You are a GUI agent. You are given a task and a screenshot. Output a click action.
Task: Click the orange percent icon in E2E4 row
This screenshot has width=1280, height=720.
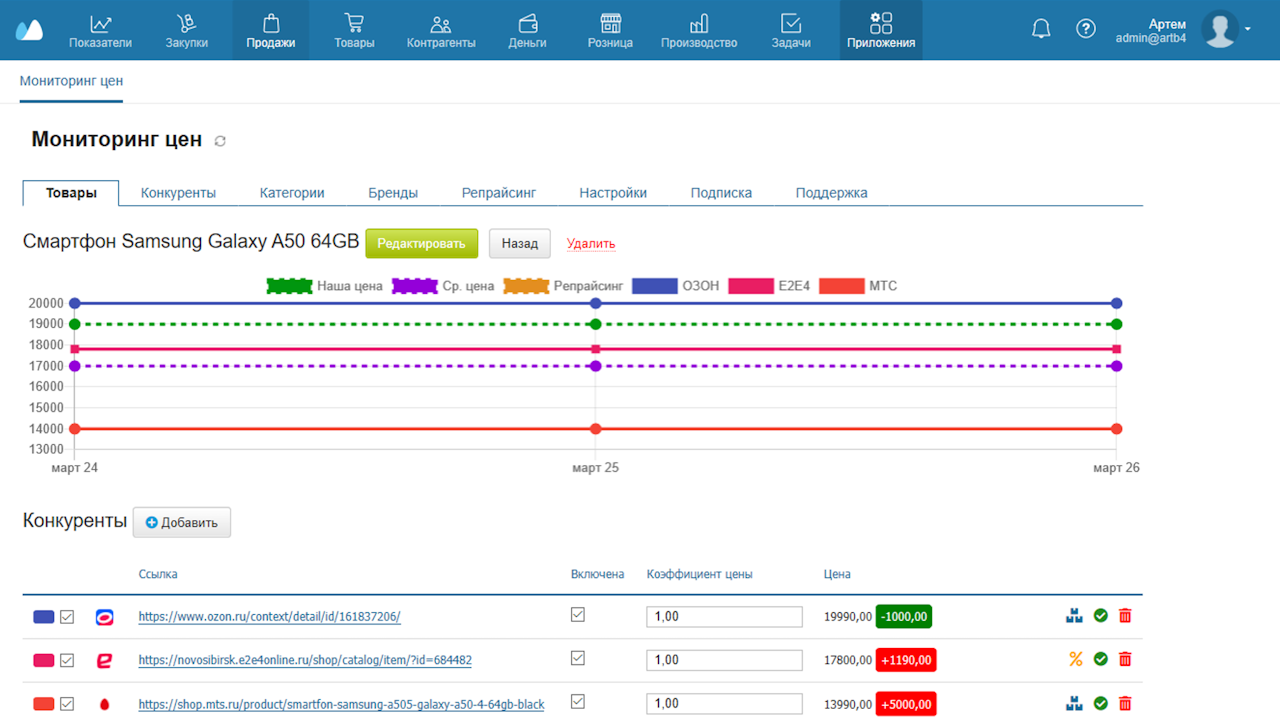pyautogui.click(x=1076, y=659)
